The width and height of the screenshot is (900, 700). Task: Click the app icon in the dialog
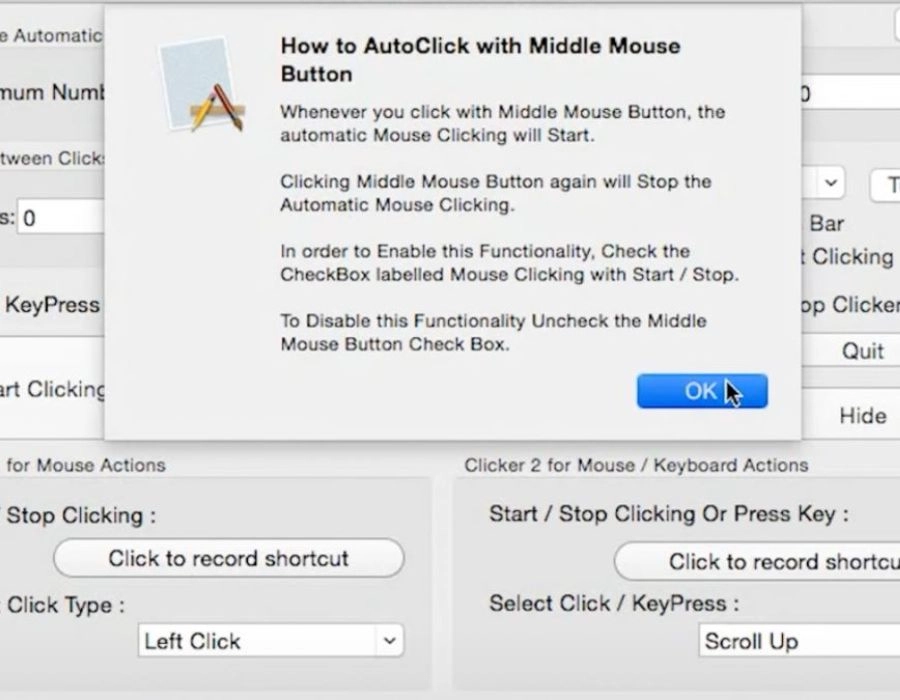tap(203, 85)
